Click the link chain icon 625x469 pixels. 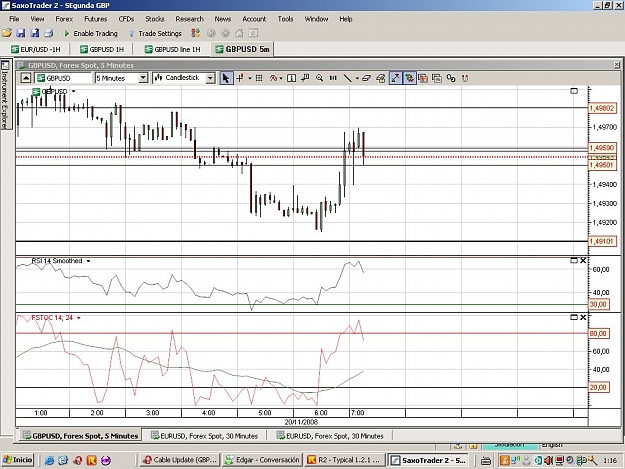pyautogui.click(x=451, y=78)
